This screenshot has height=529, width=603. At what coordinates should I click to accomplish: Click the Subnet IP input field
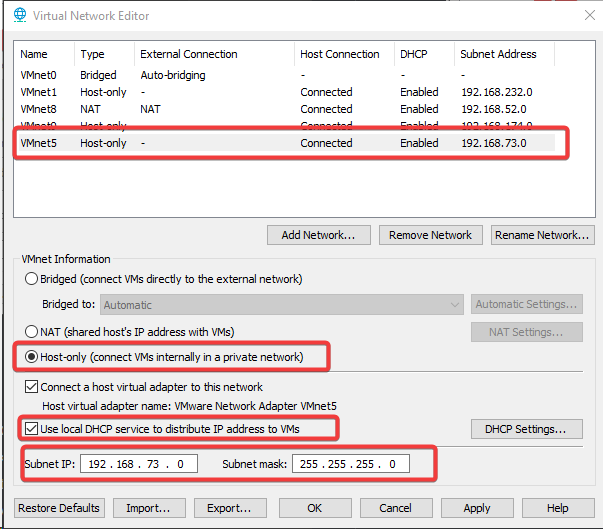click(139, 464)
